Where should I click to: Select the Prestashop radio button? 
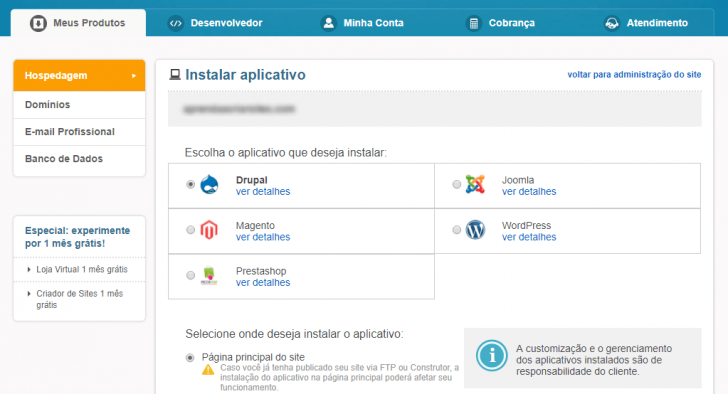pyautogui.click(x=190, y=275)
